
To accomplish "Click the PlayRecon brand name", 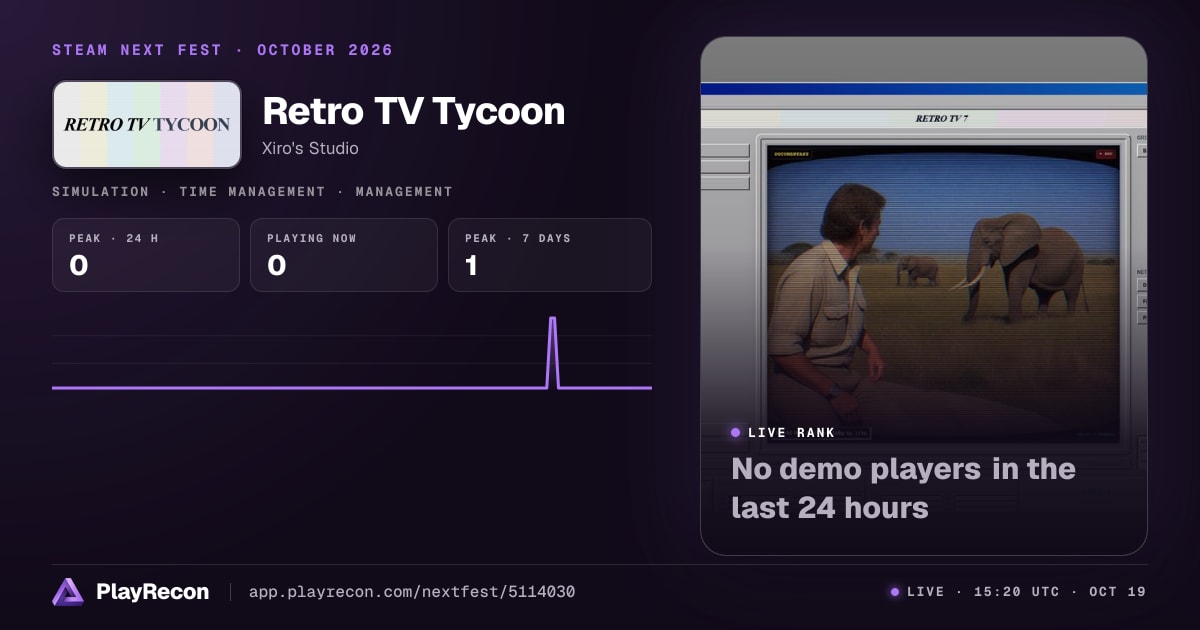I will pyautogui.click(x=152, y=592).
